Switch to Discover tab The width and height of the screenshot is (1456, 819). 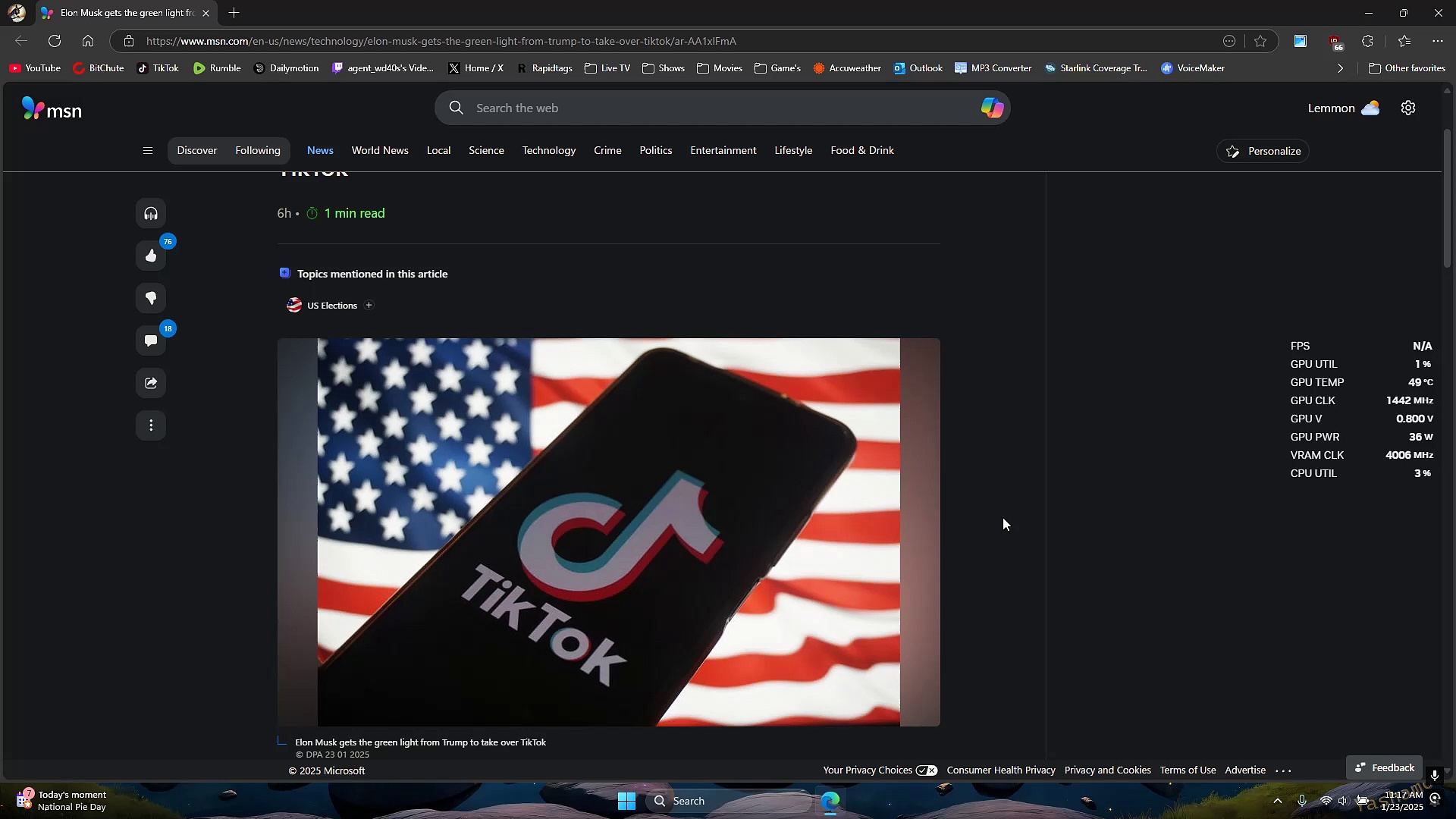tap(197, 151)
